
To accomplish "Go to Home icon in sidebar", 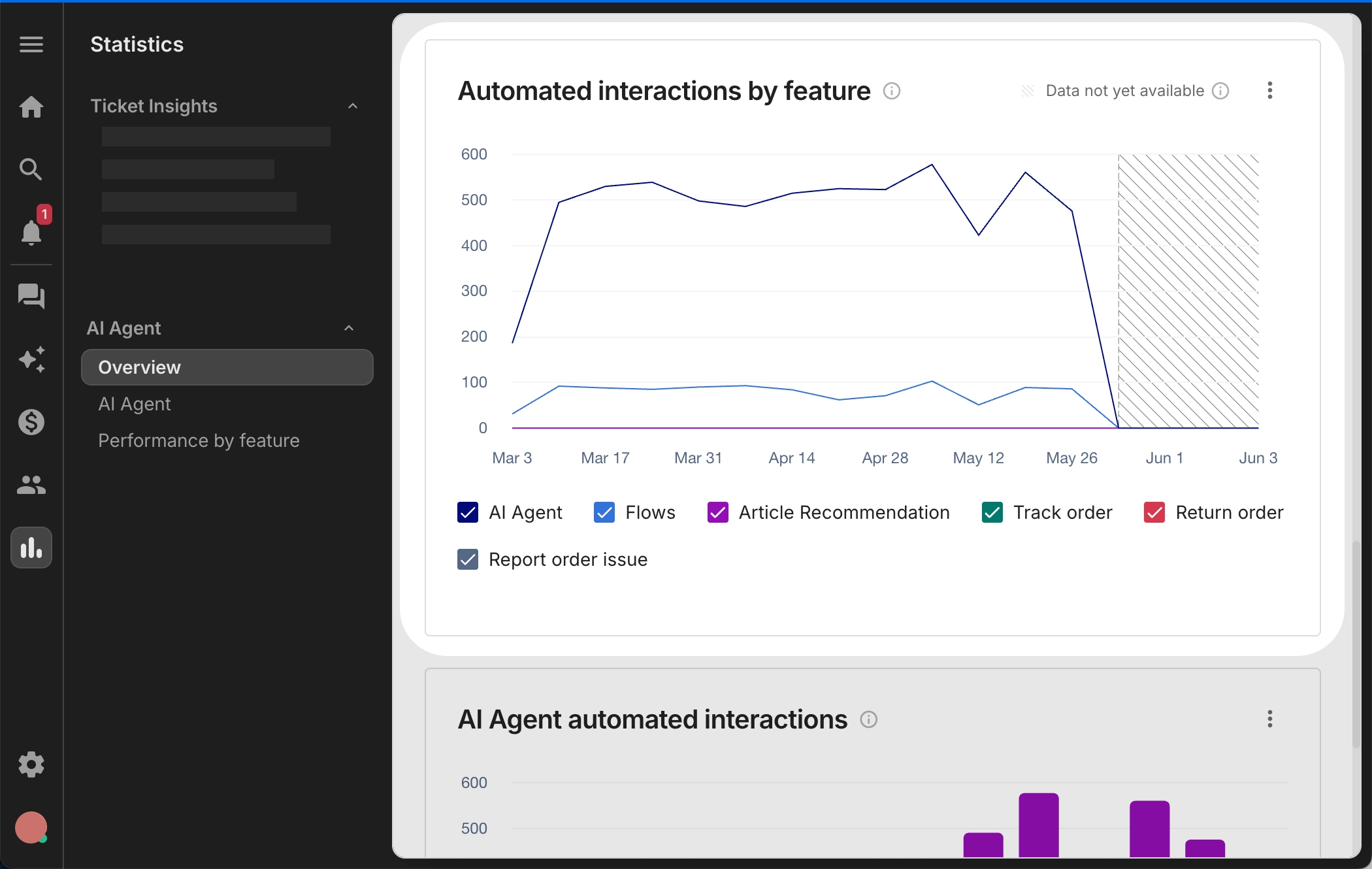I will click(31, 107).
